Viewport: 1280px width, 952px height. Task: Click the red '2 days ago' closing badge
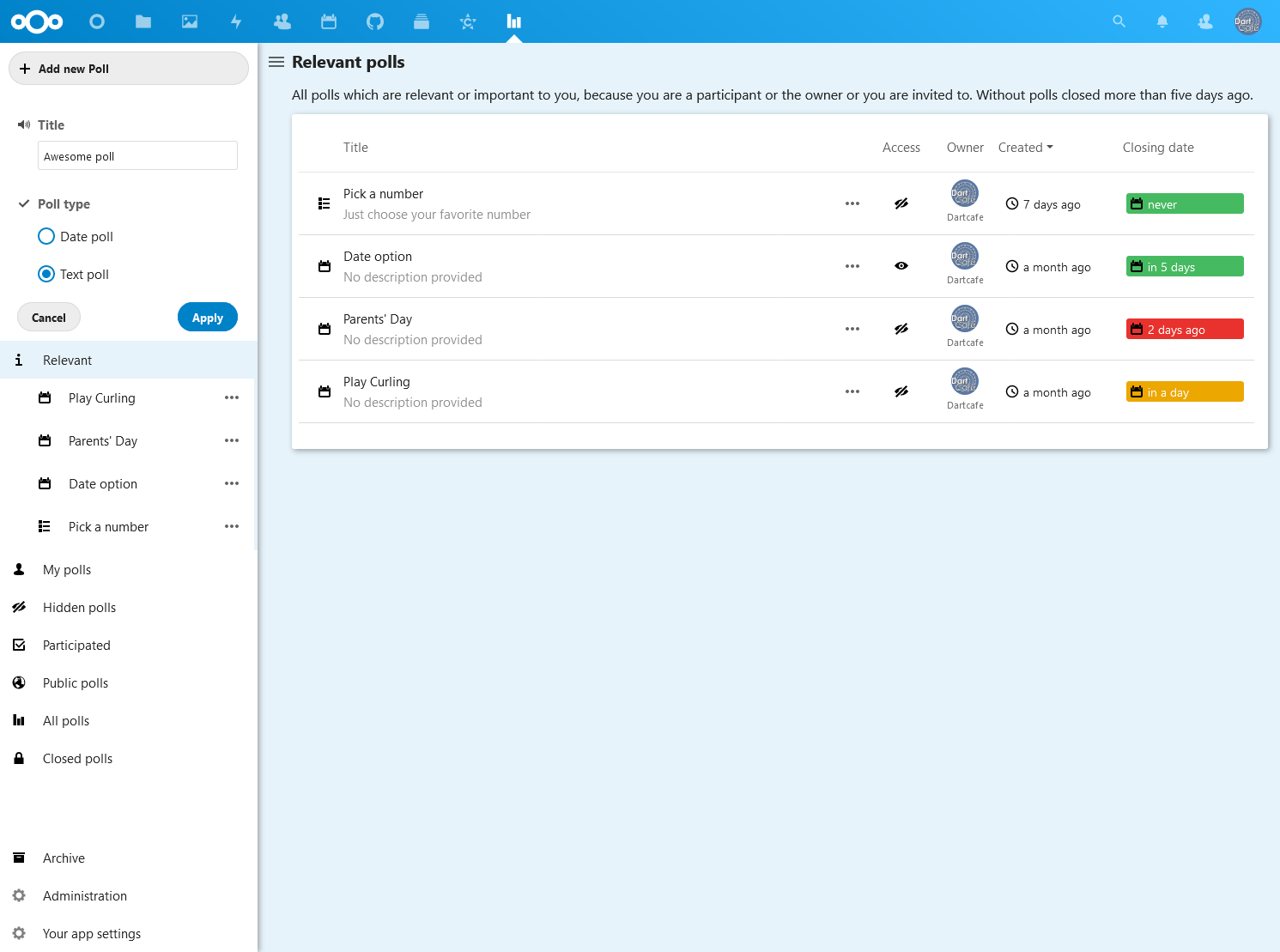tap(1184, 329)
